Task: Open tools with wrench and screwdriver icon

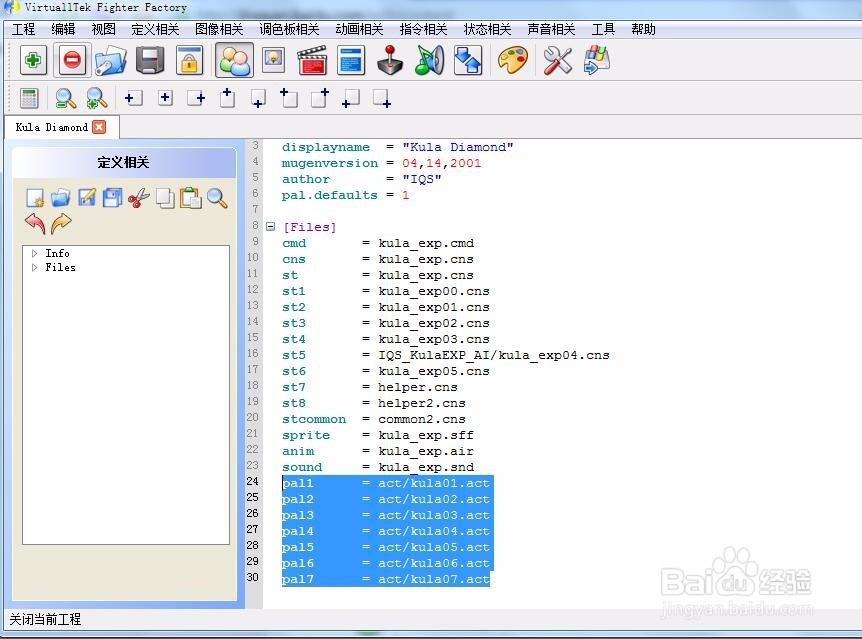Action: point(557,60)
